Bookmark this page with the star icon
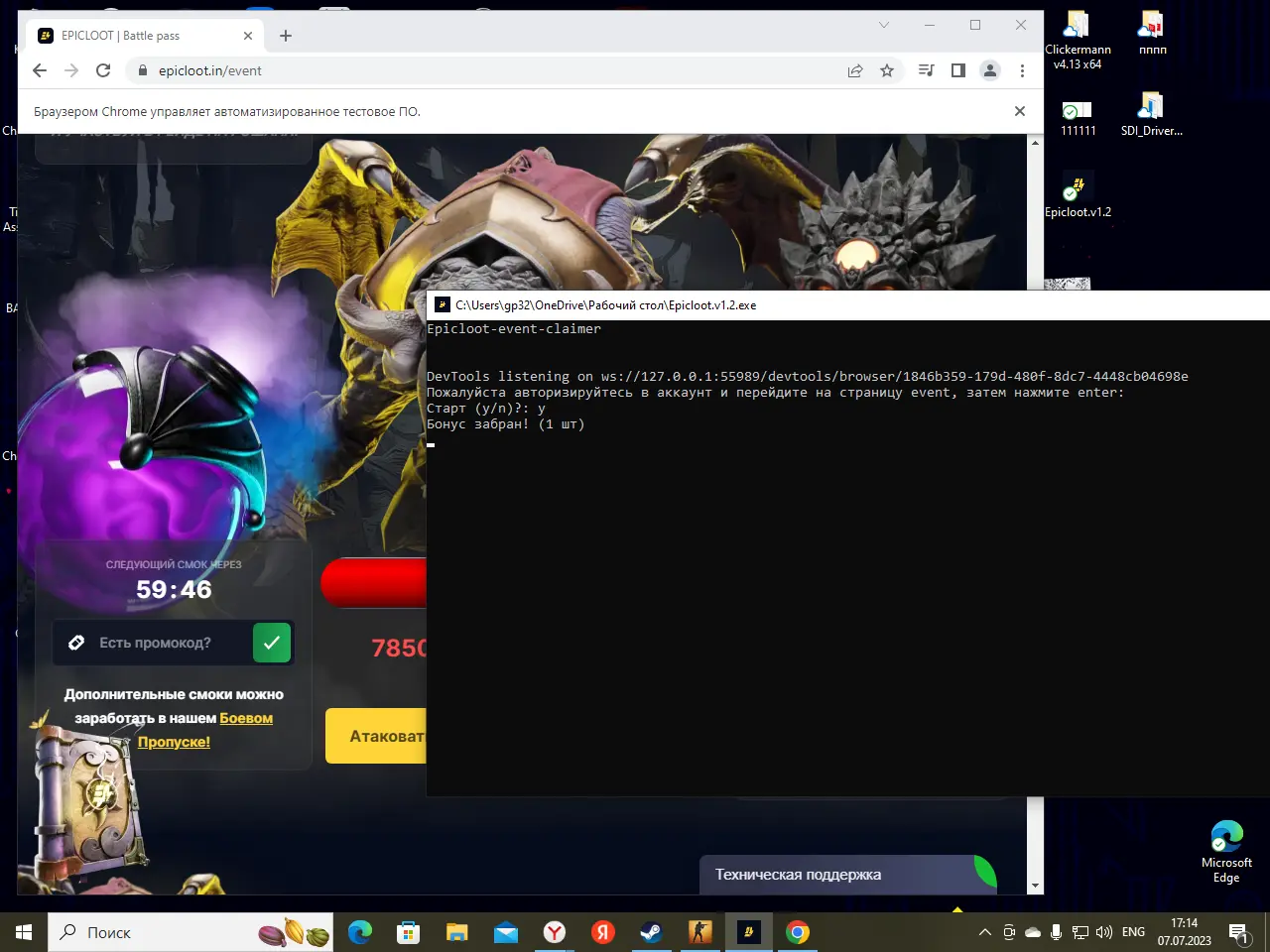 point(887,70)
